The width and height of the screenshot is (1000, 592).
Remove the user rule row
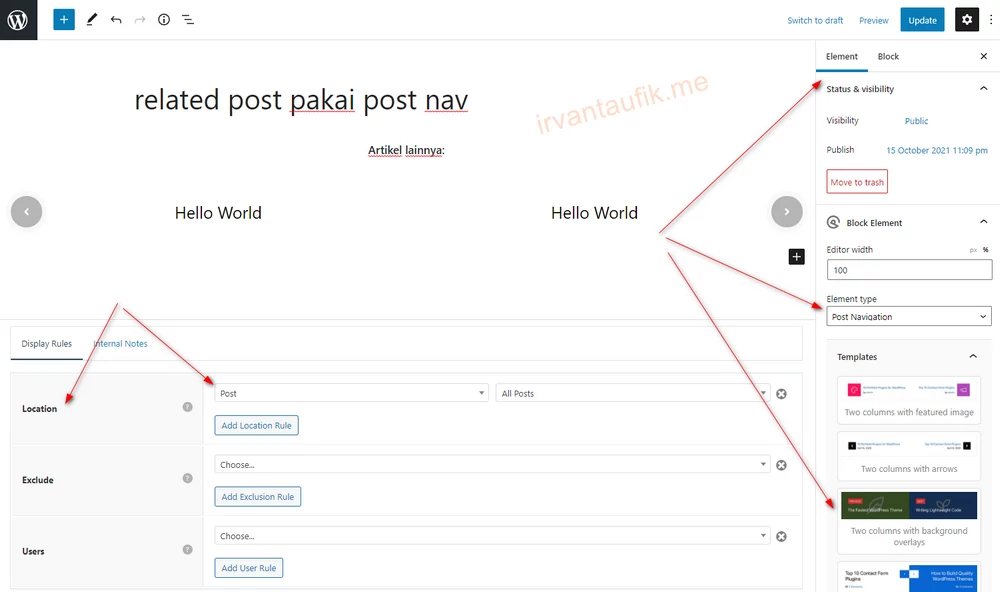coord(781,536)
